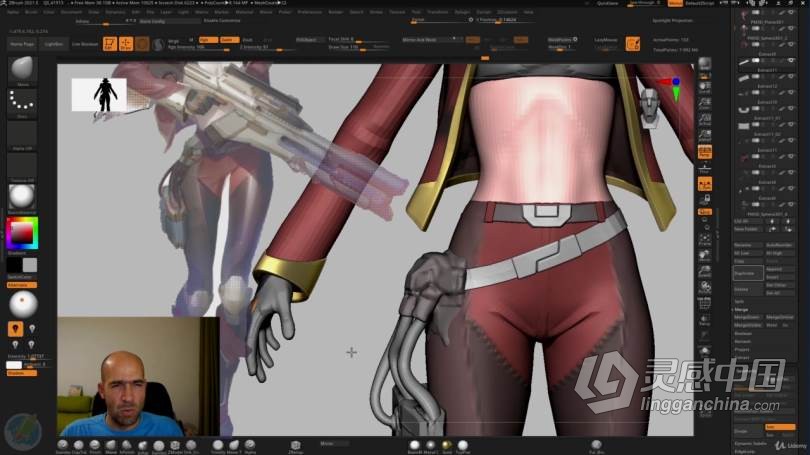Adjust the Z Intensity slider
Image resolution: width=810 pixels, height=455 pixels.
pos(266,47)
